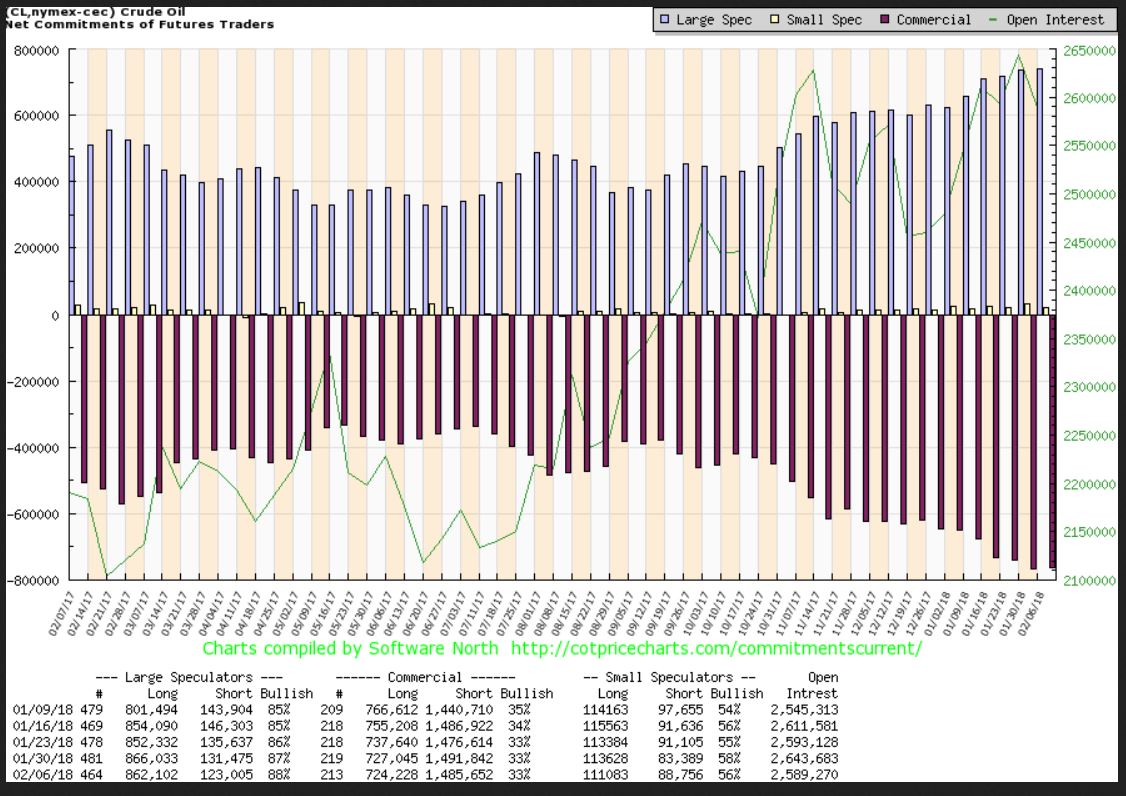Click the 800000 label on left axis
This screenshot has width=1126, height=796.
tap(36, 50)
